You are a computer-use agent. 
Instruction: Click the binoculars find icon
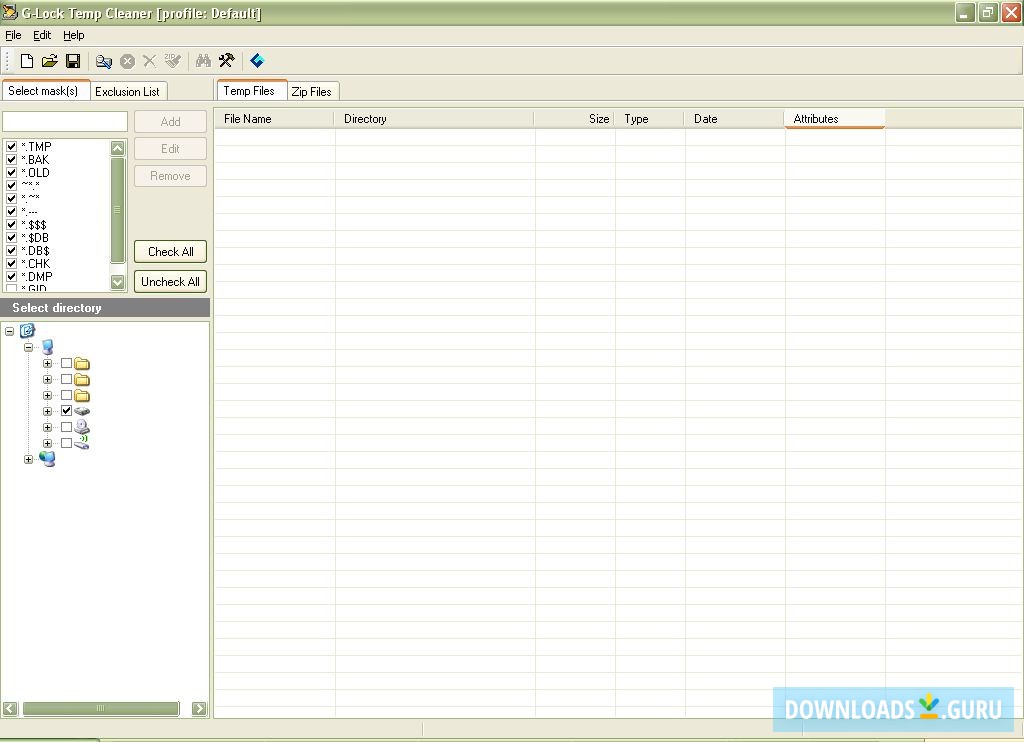tap(203, 61)
